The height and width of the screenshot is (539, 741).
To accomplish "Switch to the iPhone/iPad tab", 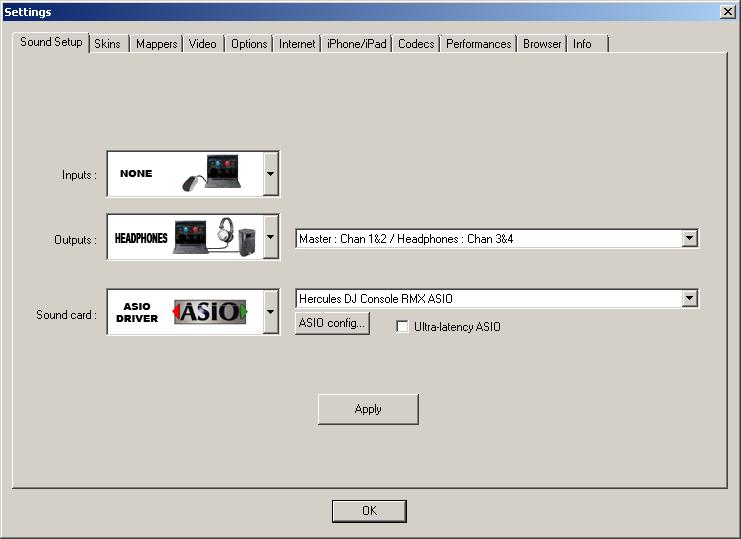I will [x=356, y=44].
